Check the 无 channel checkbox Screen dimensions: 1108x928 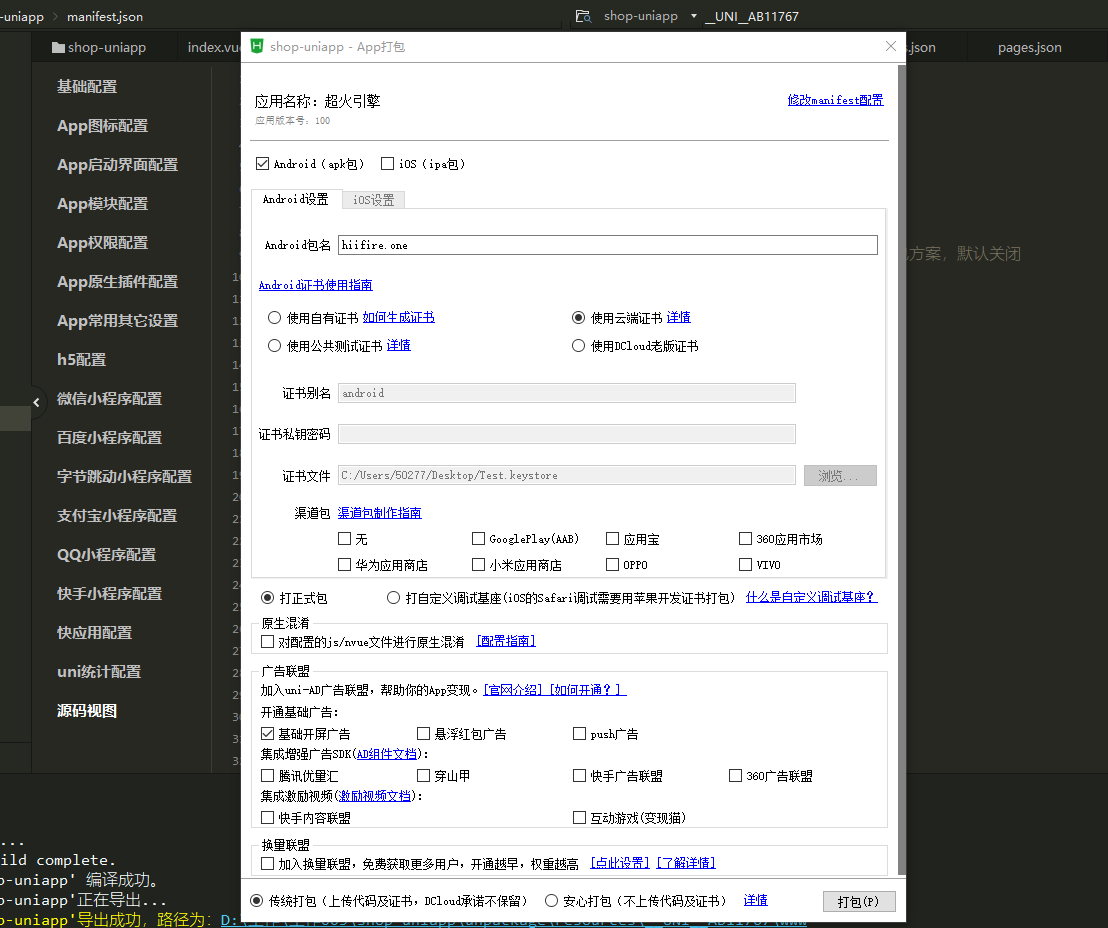[345, 539]
